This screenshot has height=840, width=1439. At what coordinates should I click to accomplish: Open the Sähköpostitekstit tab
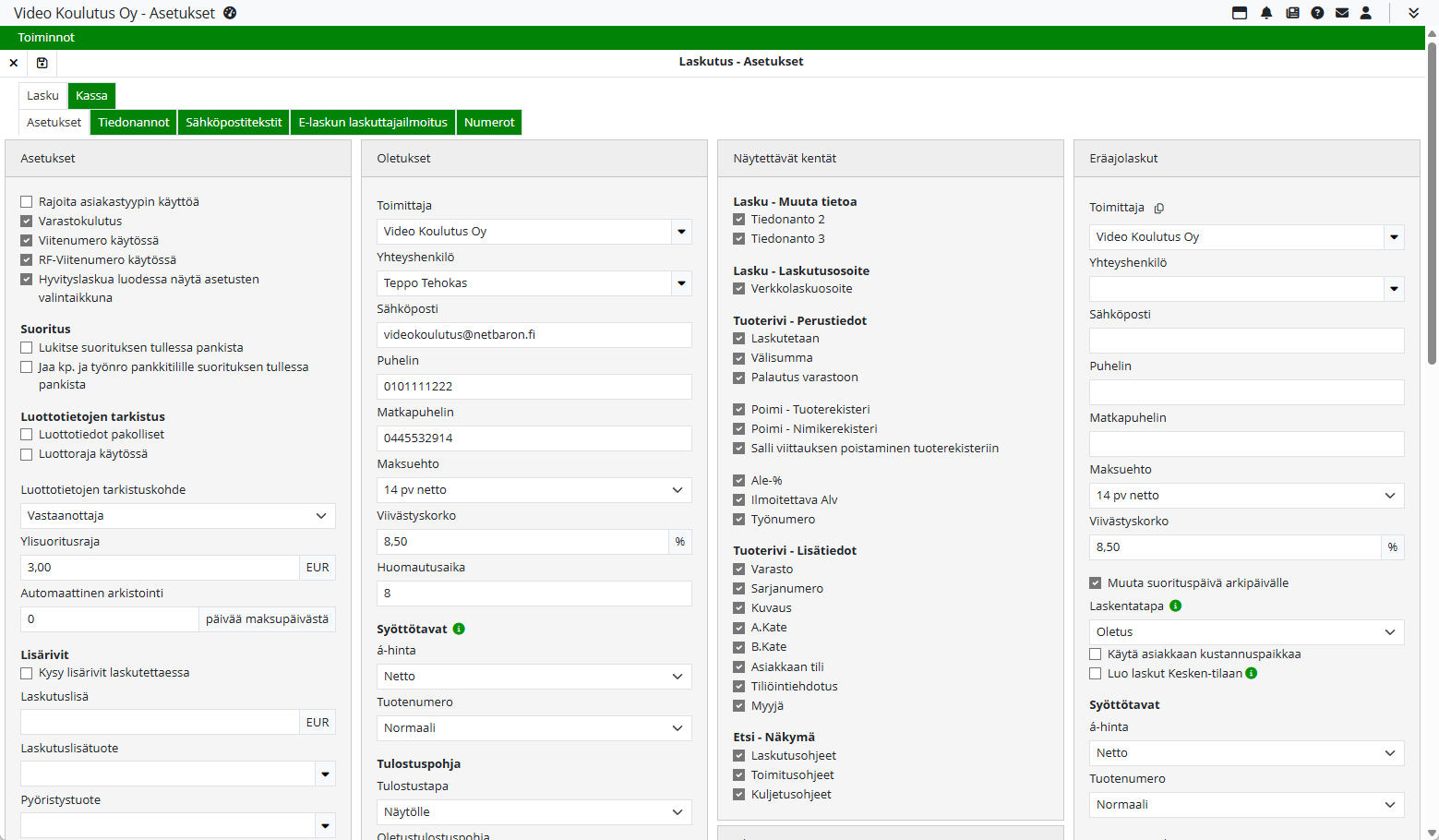point(234,123)
